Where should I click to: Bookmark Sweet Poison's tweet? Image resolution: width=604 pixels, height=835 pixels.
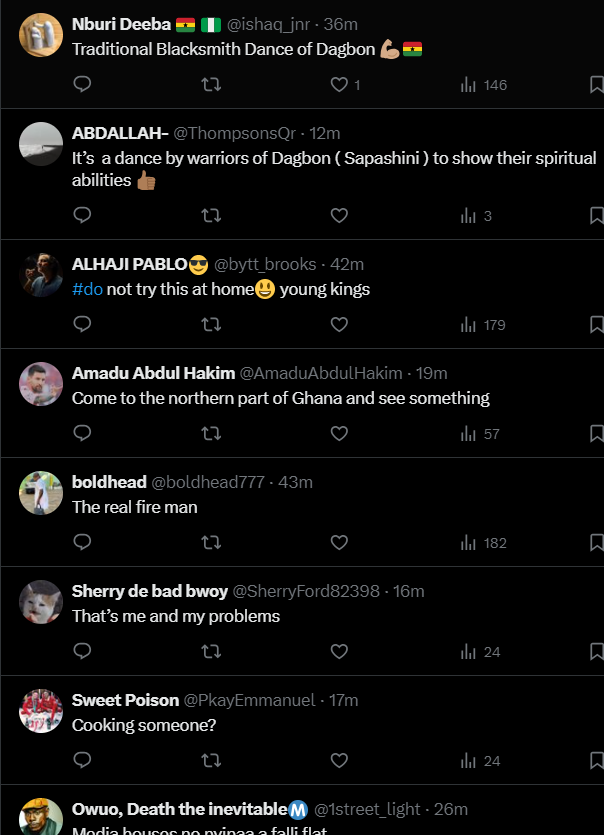click(x=596, y=760)
